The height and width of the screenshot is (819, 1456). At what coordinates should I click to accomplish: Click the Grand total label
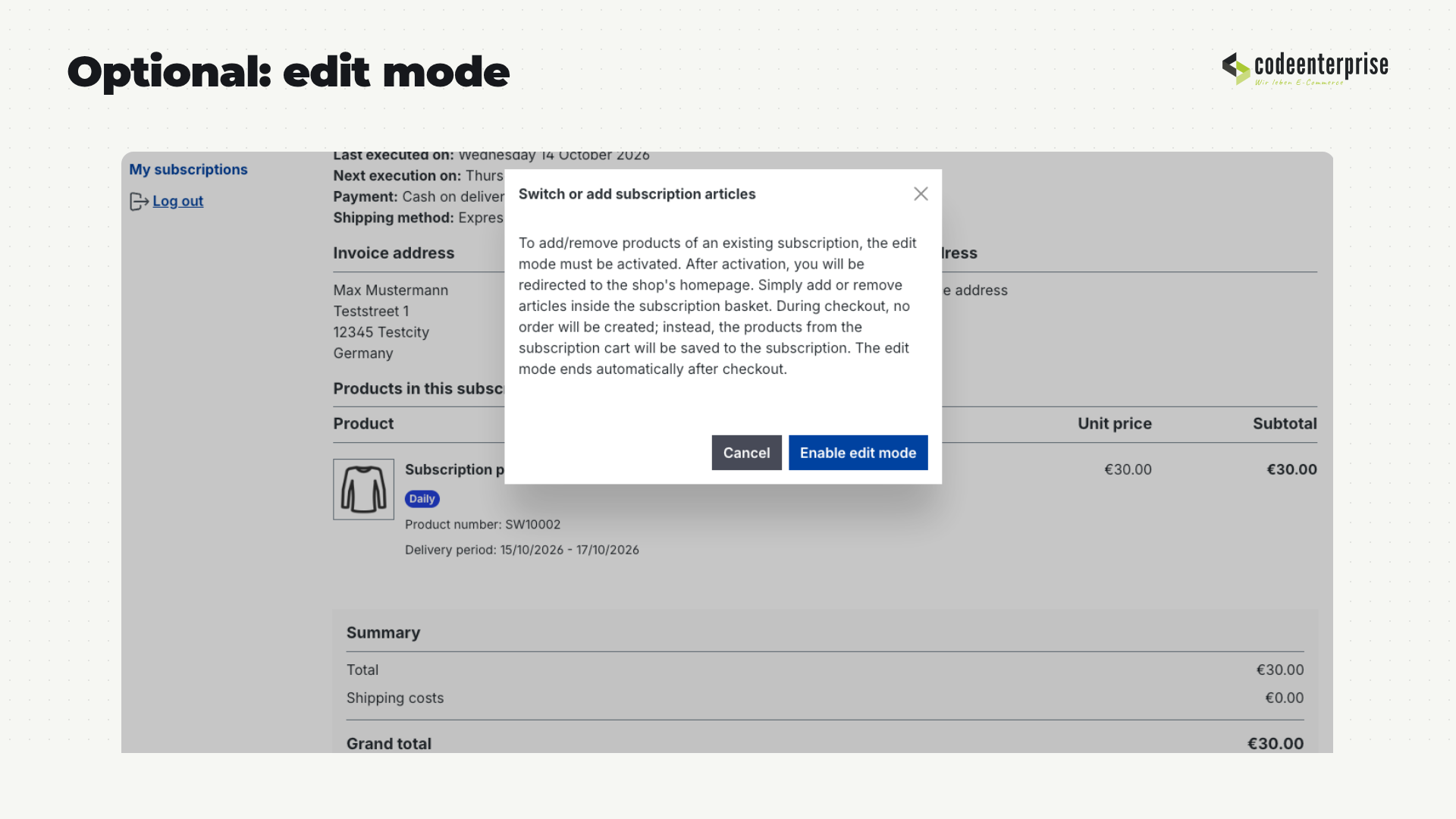pyautogui.click(x=389, y=744)
